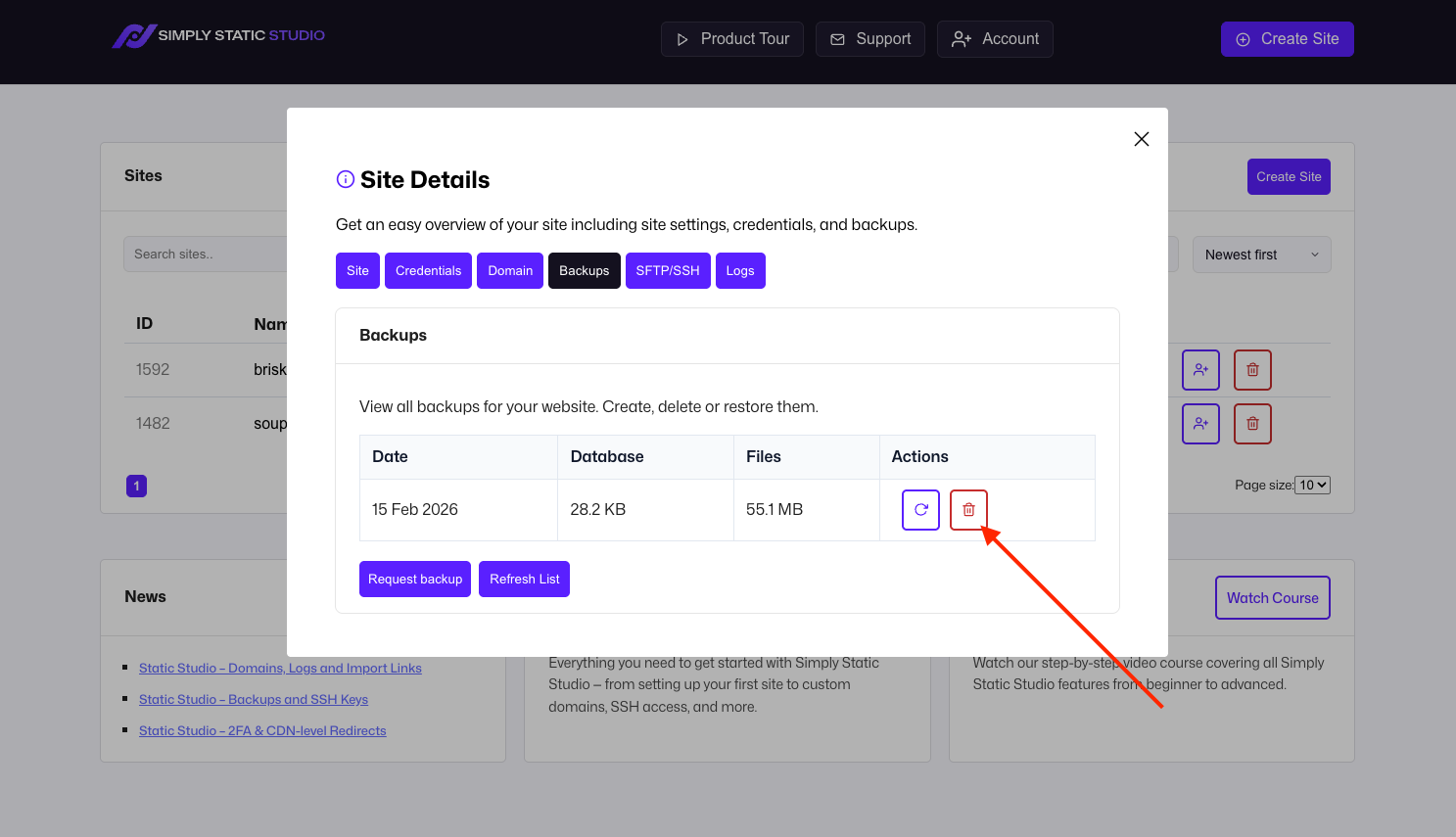Screen dimensions: 1456x837
Task: Click the trash icon for site 1592
Action: click(1252, 370)
